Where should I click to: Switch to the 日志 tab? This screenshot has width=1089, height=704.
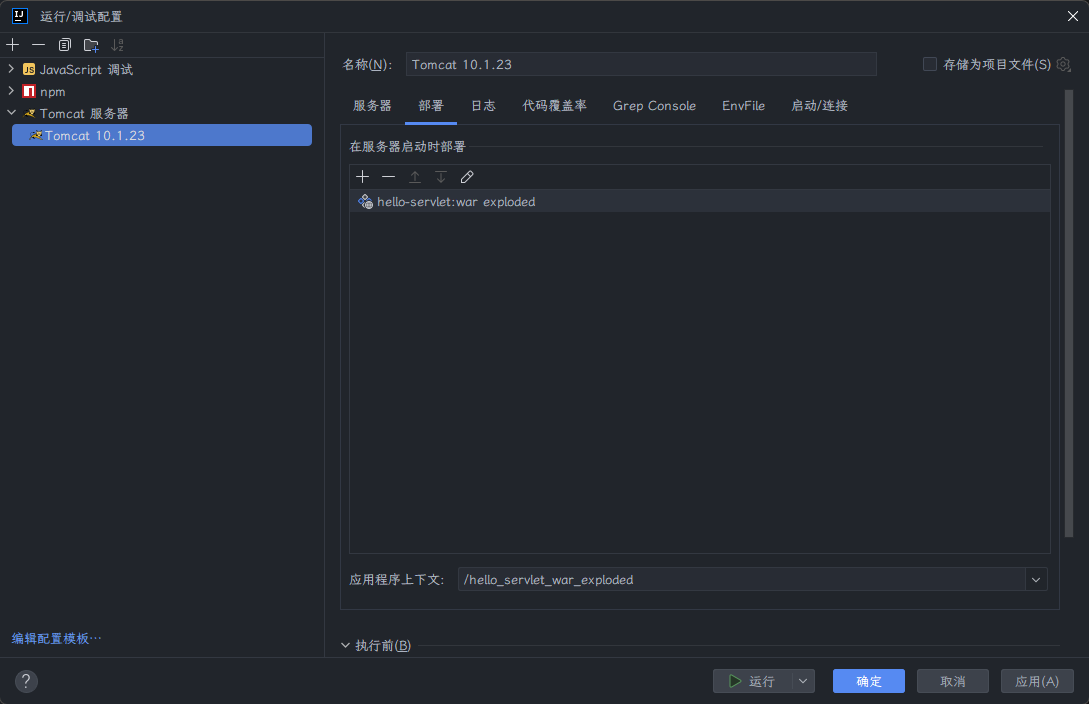483,106
